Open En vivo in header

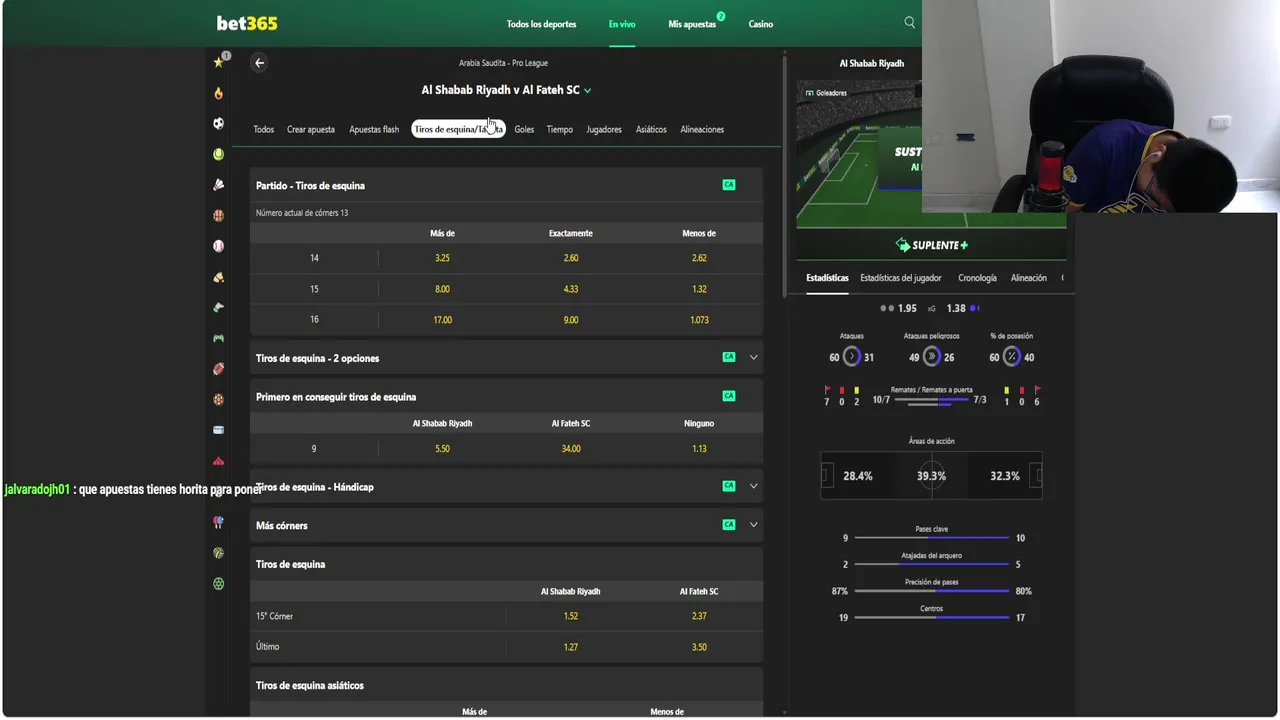point(622,24)
